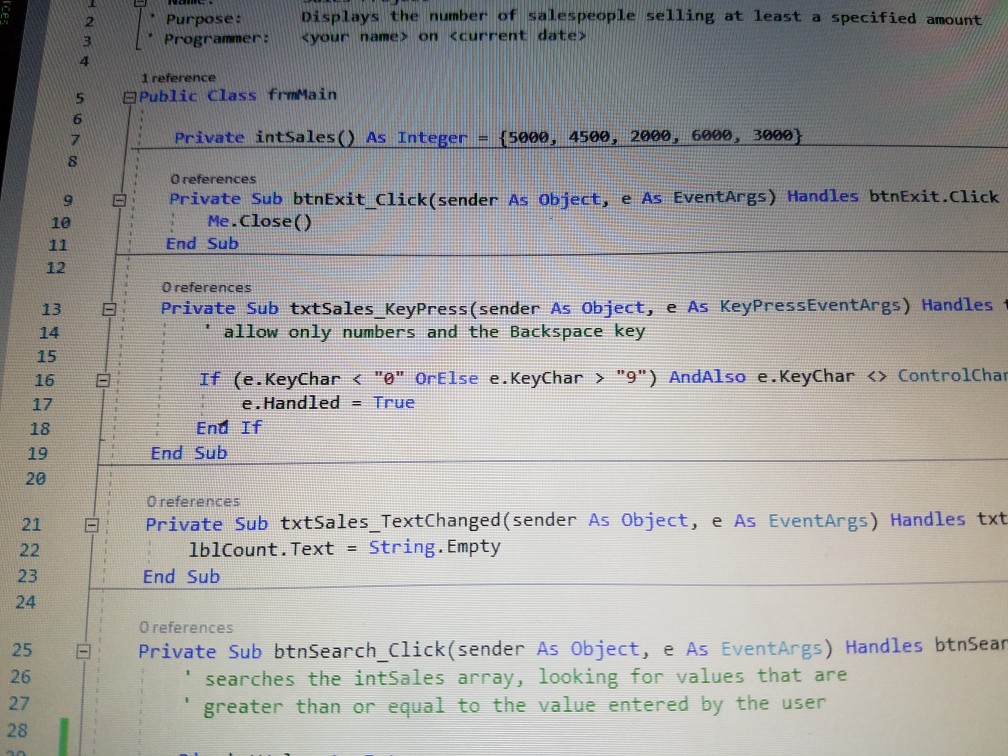Click the Me.Close() statement
The image size is (1008, 756).
pos(260,222)
